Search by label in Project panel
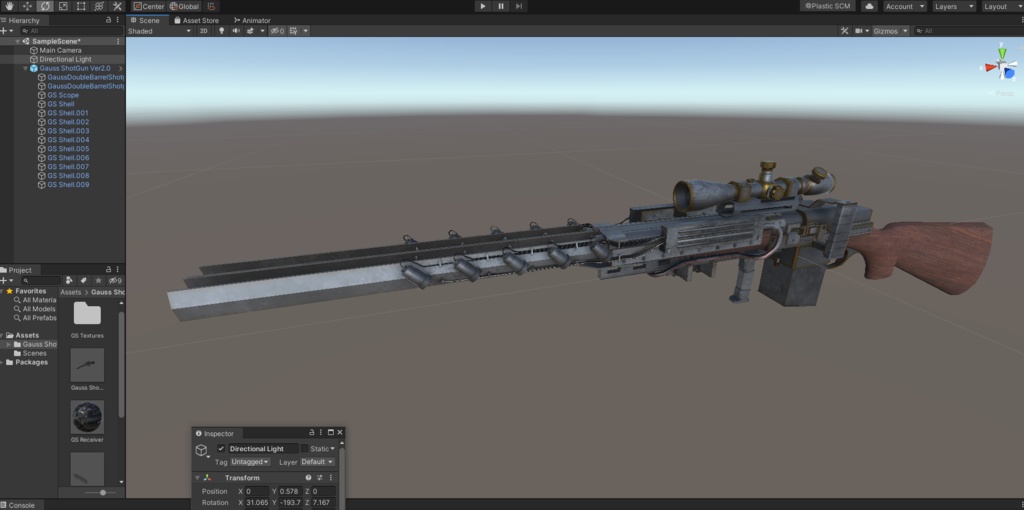The height and width of the screenshot is (510, 1024). coord(84,280)
